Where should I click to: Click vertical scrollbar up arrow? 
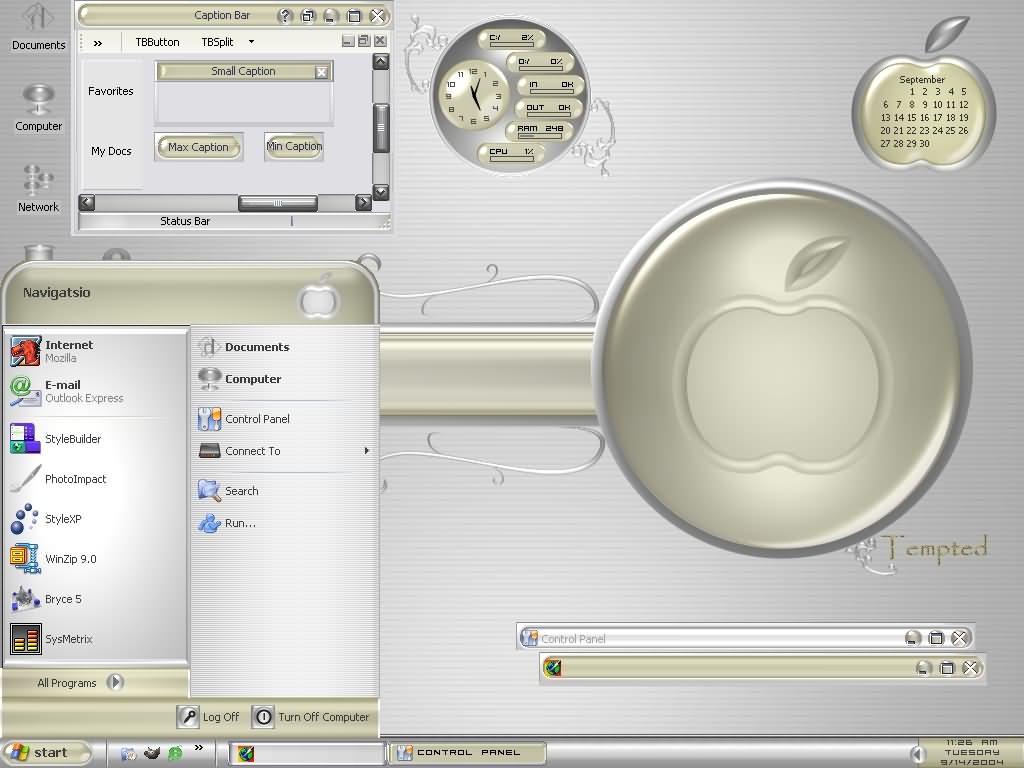(381, 62)
